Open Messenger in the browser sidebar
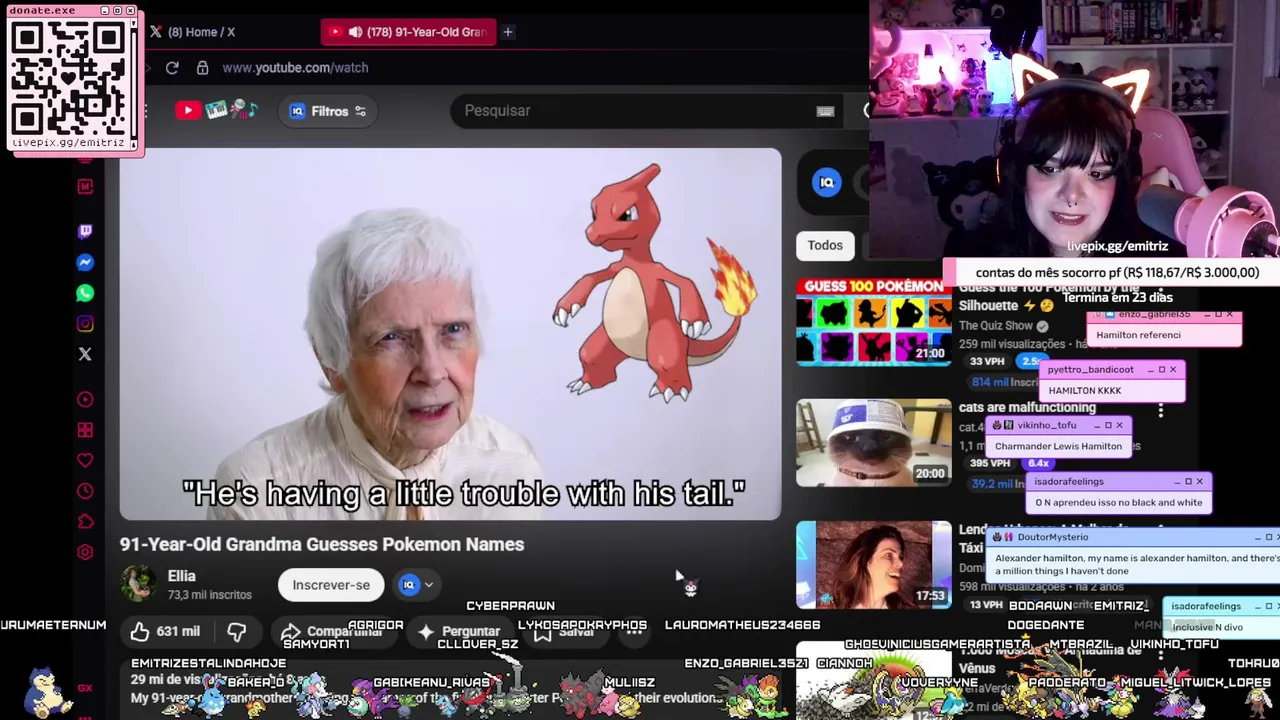Viewport: 1280px width, 720px height. coord(85,262)
